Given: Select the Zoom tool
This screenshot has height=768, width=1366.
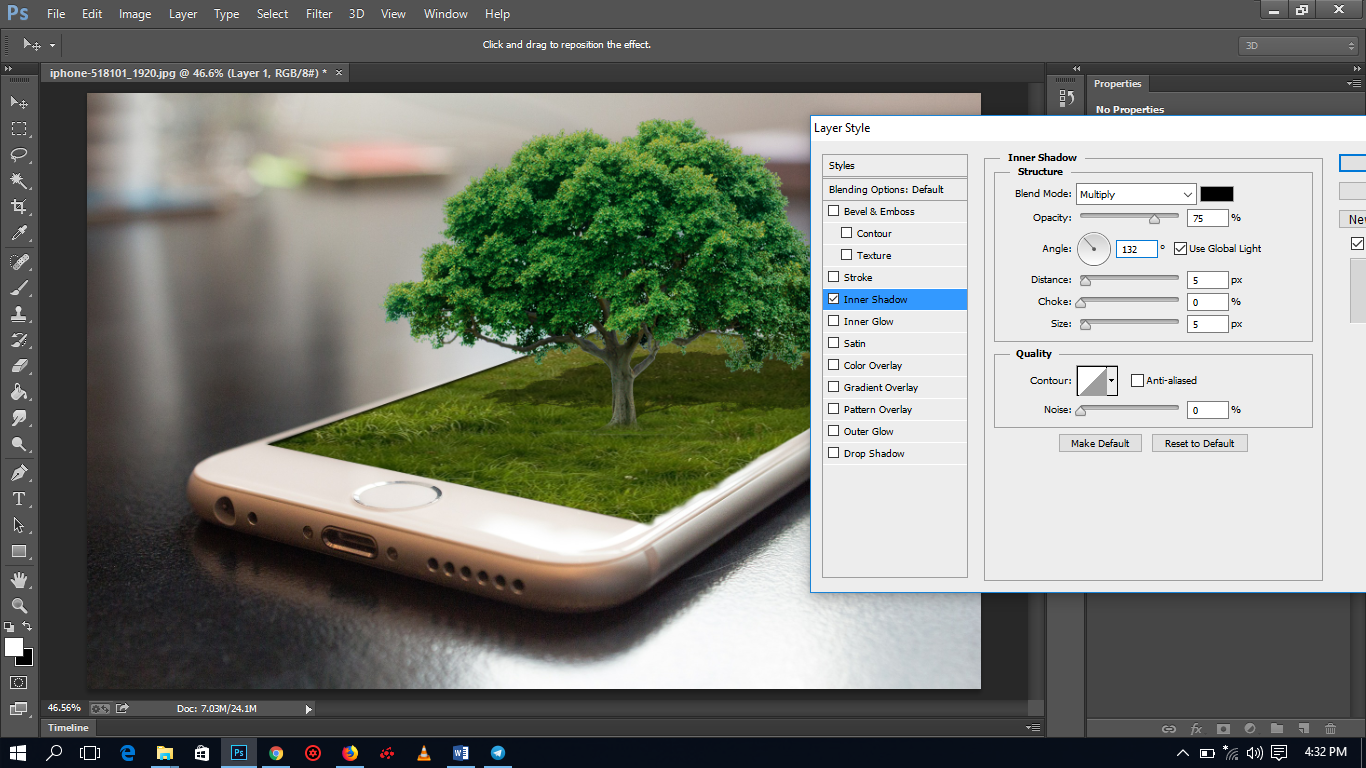Looking at the screenshot, I should pyautogui.click(x=19, y=605).
